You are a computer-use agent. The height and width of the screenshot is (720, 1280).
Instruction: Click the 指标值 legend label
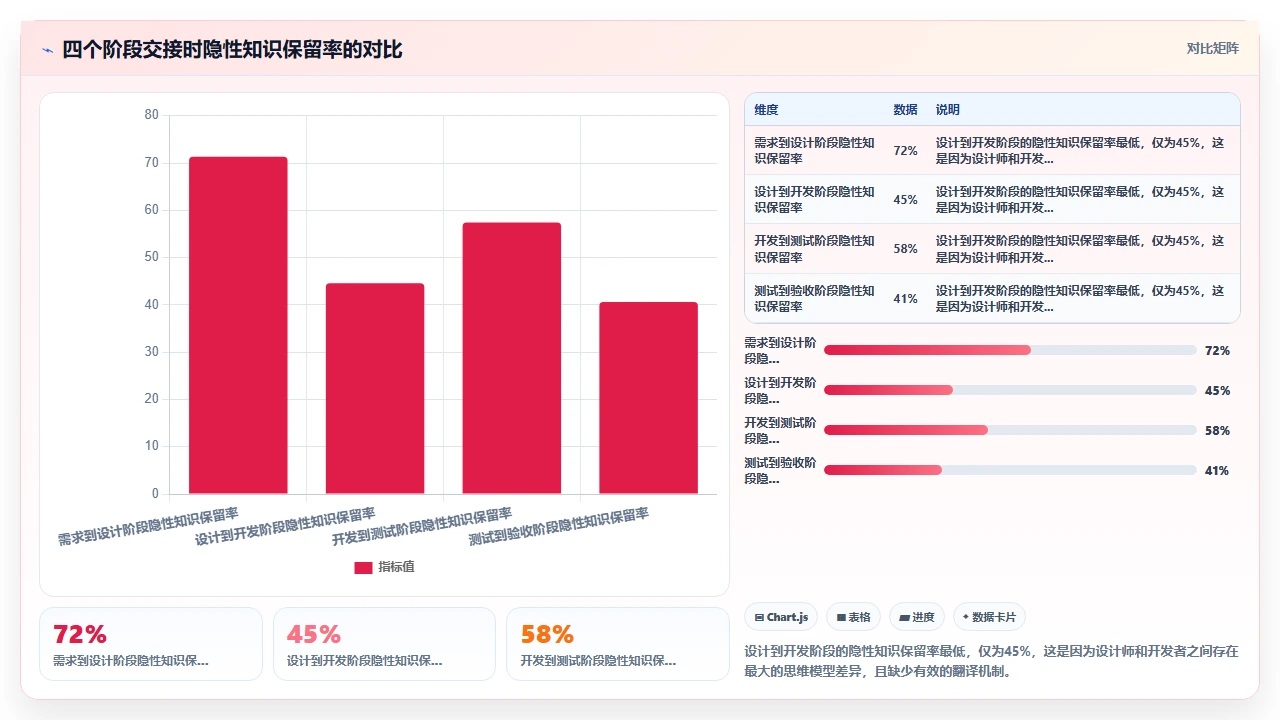point(396,567)
